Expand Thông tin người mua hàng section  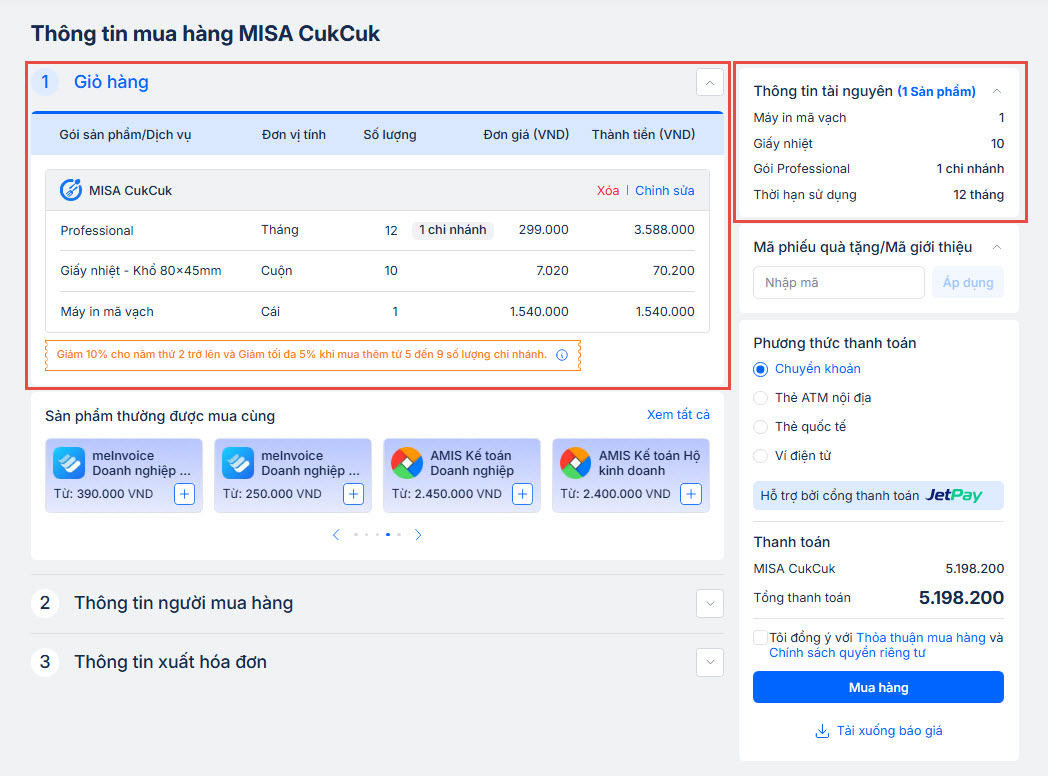click(709, 603)
